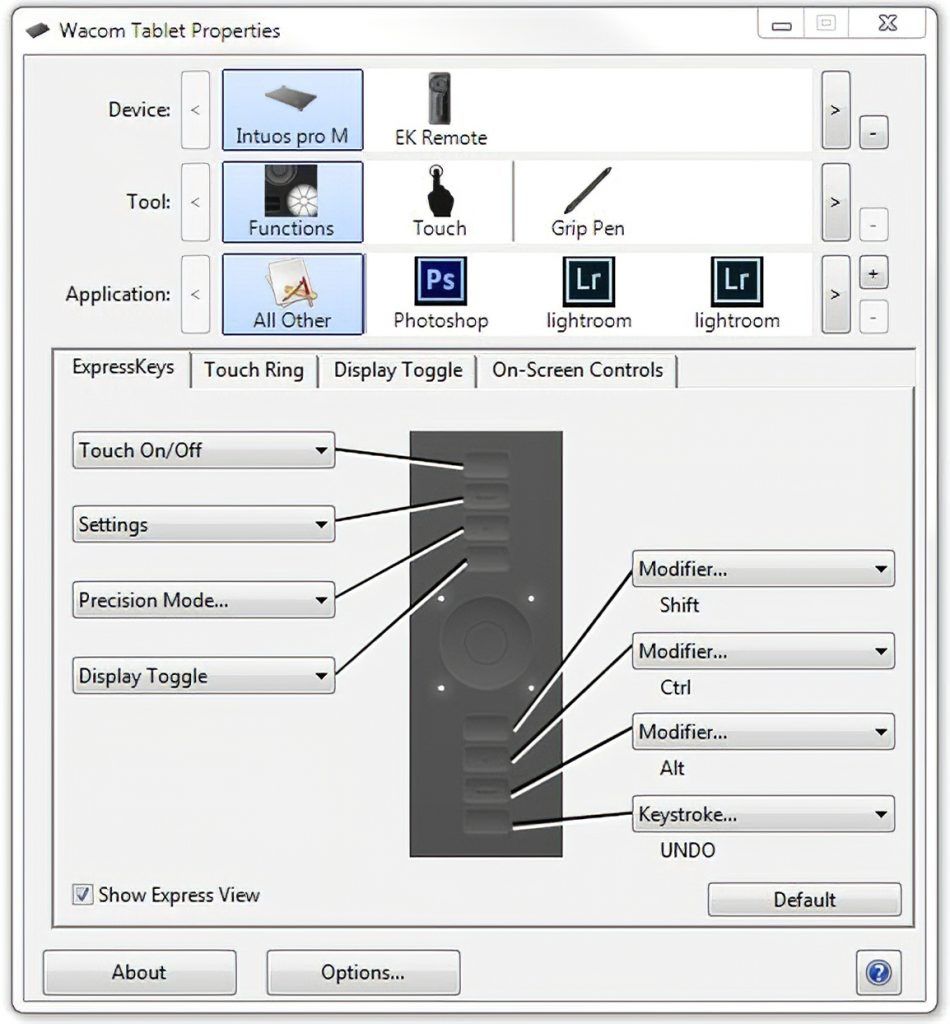Open the On-Screen Controls tab
Viewport: 950px width, 1024px height.
pos(577,370)
